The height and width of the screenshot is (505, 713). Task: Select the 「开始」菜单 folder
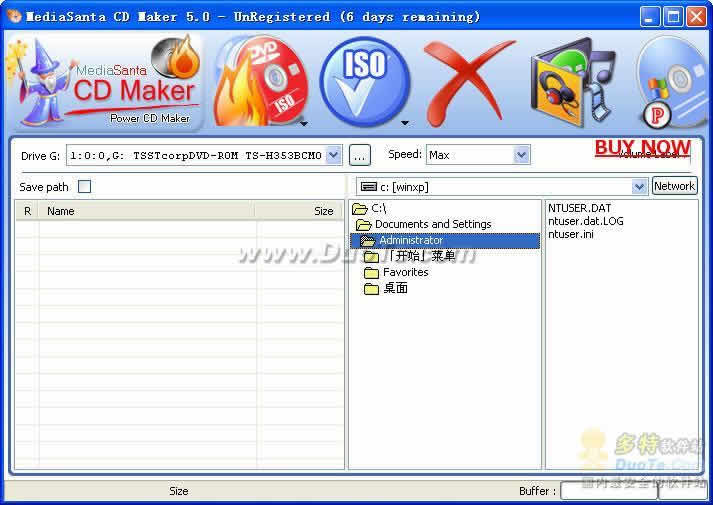coord(410,256)
